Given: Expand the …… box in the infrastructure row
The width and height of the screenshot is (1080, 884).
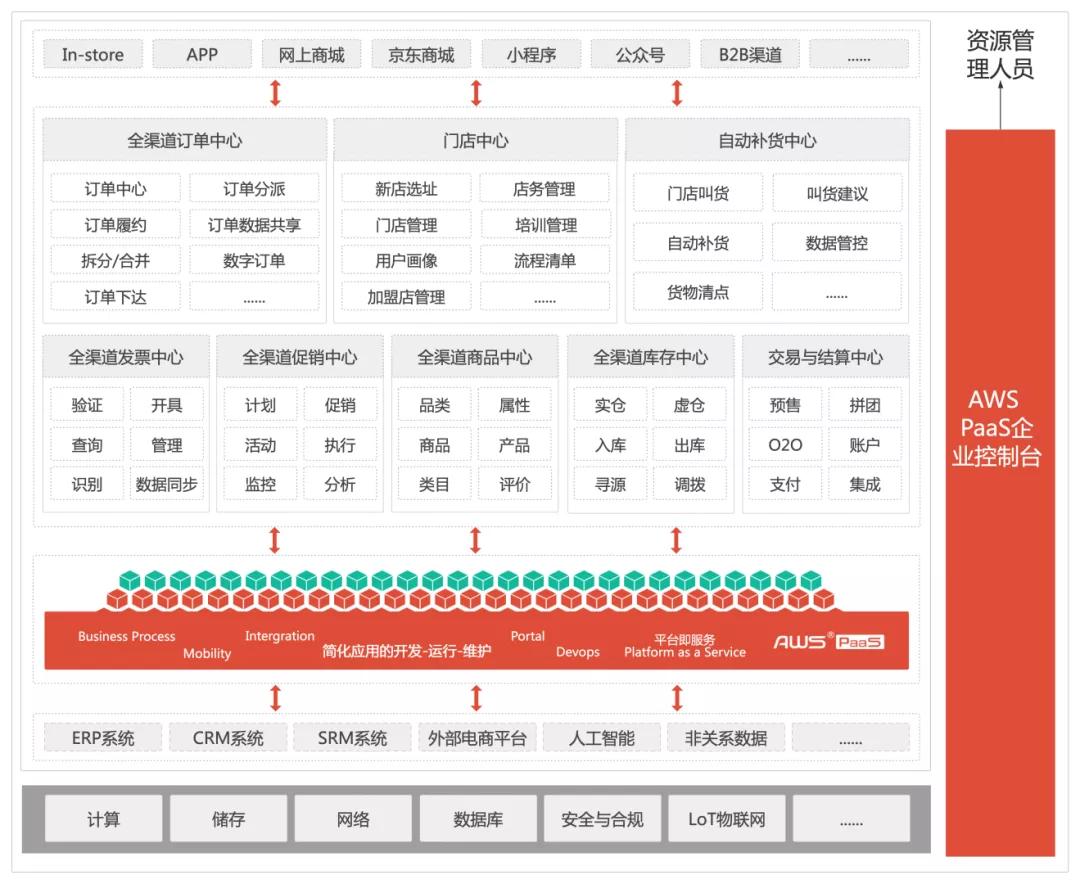Looking at the screenshot, I should (x=851, y=818).
